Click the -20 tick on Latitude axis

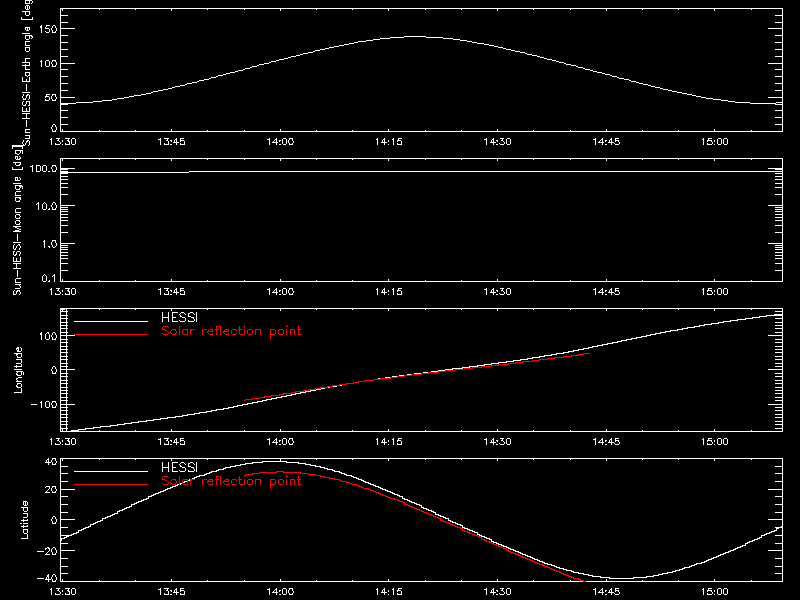click(x=48, y=551)
